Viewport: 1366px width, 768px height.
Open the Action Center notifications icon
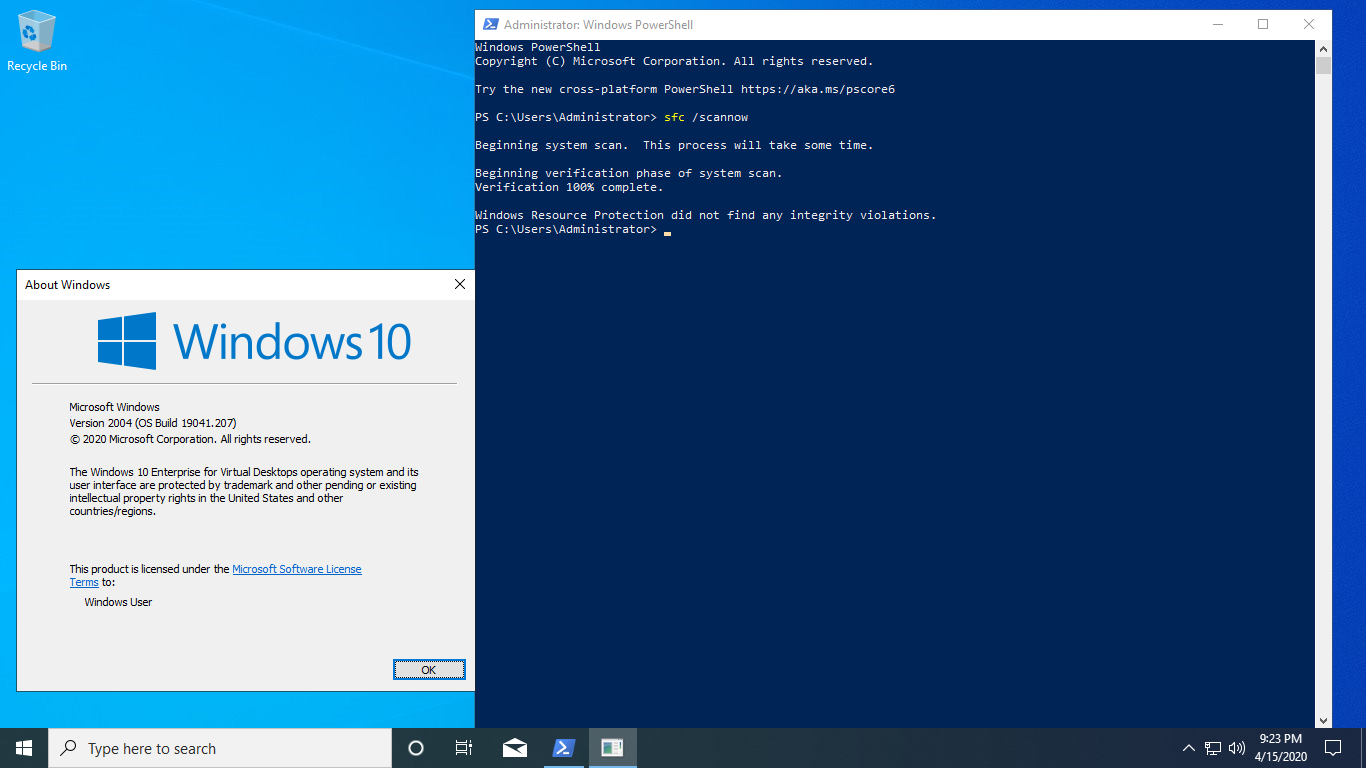[x=1333, y=748]
